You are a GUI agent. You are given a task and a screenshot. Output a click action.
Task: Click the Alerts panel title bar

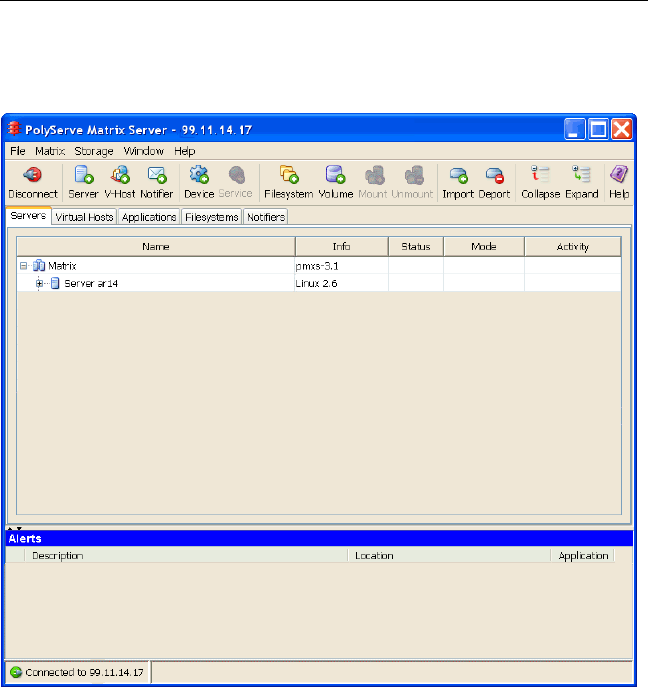[319, 538]
